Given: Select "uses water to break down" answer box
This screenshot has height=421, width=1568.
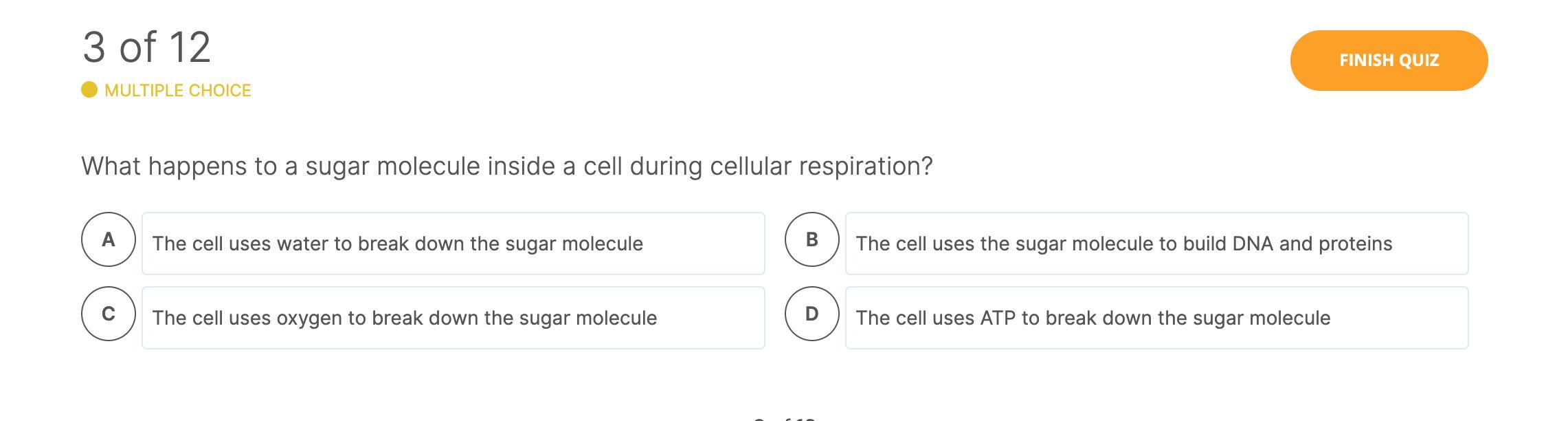Looking at the screenshot, I should pyautogui.click(x=453, y=244).
